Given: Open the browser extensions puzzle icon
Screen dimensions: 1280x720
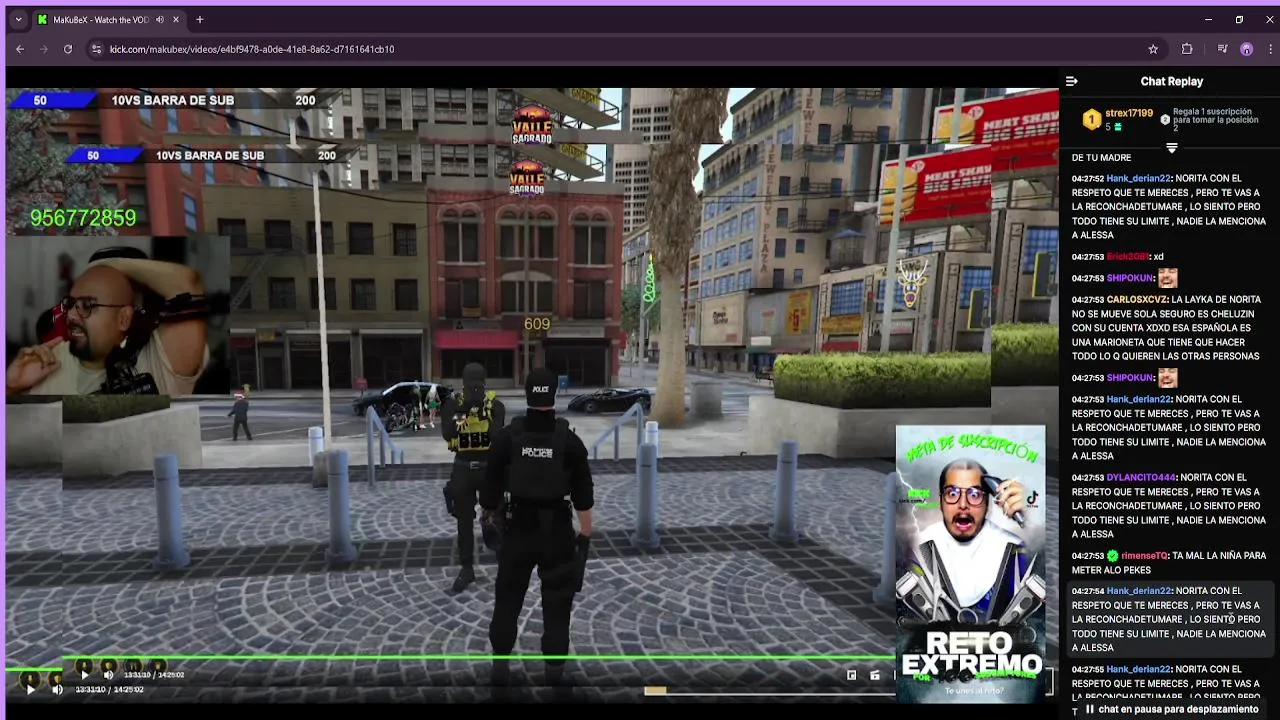Looking at the screenshot, I should click(1187, 49).
